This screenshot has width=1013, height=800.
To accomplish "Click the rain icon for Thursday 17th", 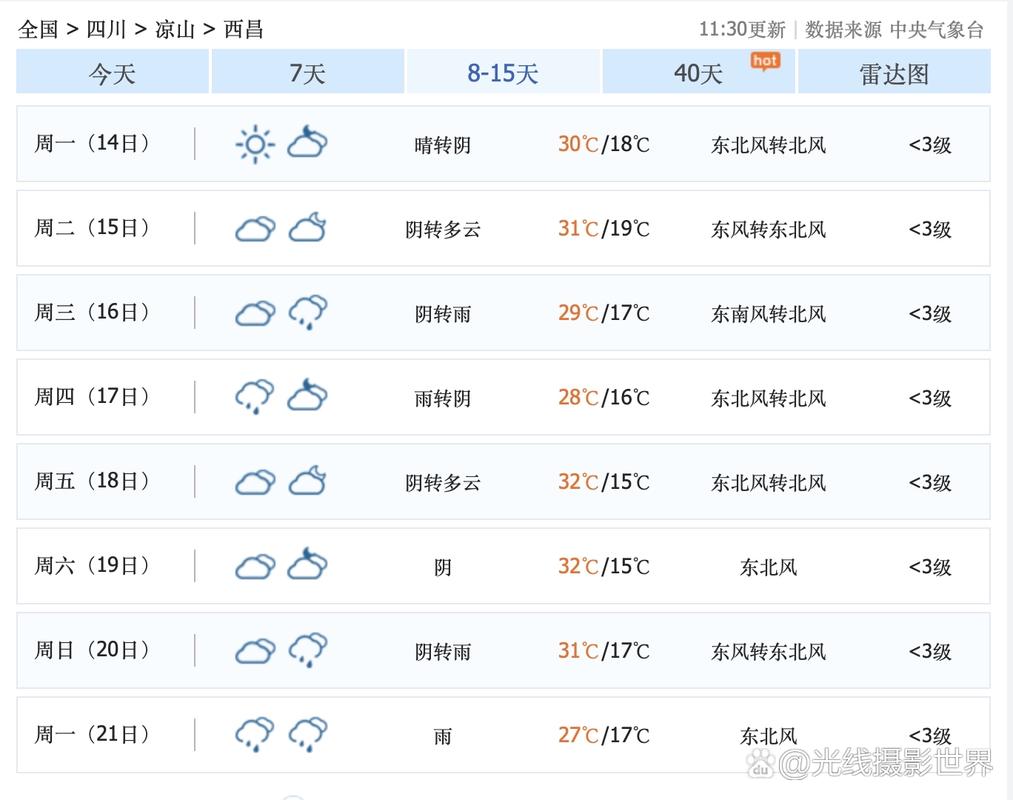I will (253, 396).
